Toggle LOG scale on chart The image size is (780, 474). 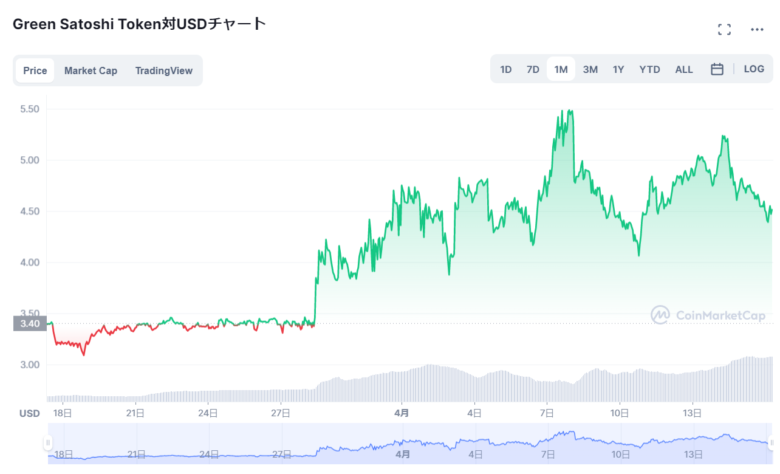tap(754, 69)
